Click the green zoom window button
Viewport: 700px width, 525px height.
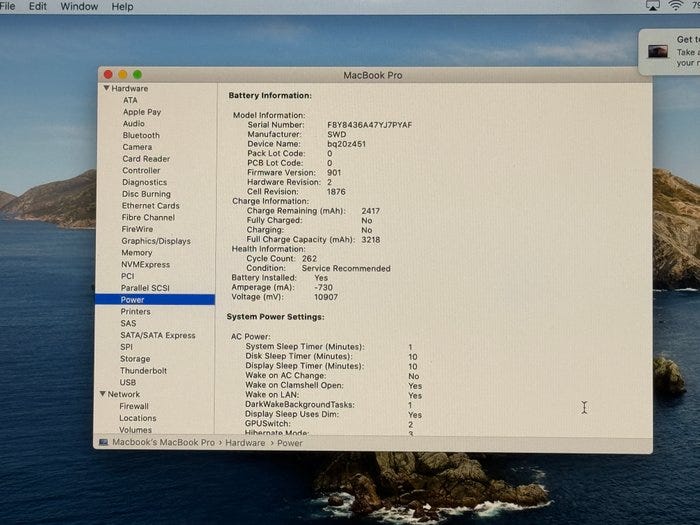point(137,75)
